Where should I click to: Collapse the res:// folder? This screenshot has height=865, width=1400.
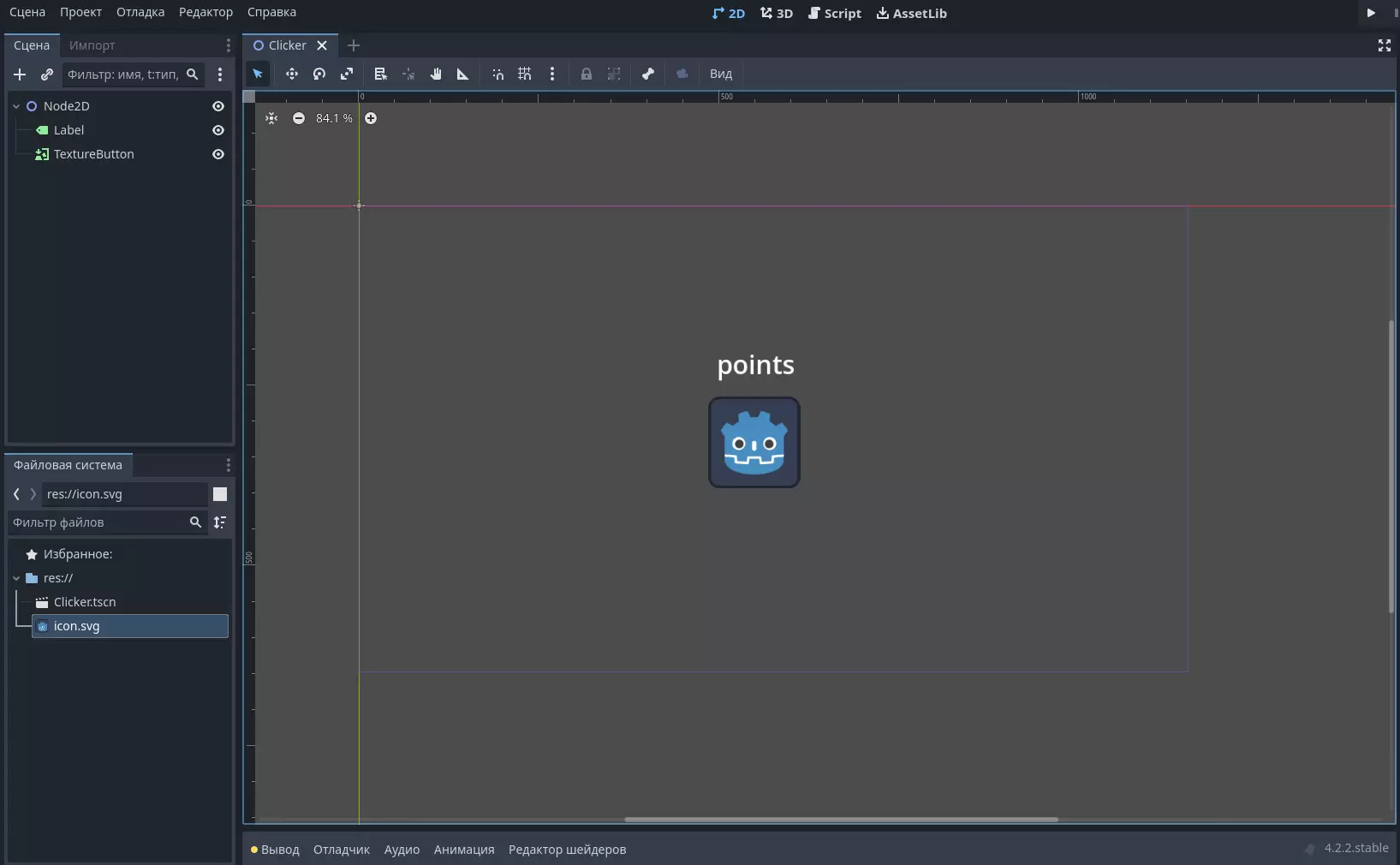tap(16, 578)
